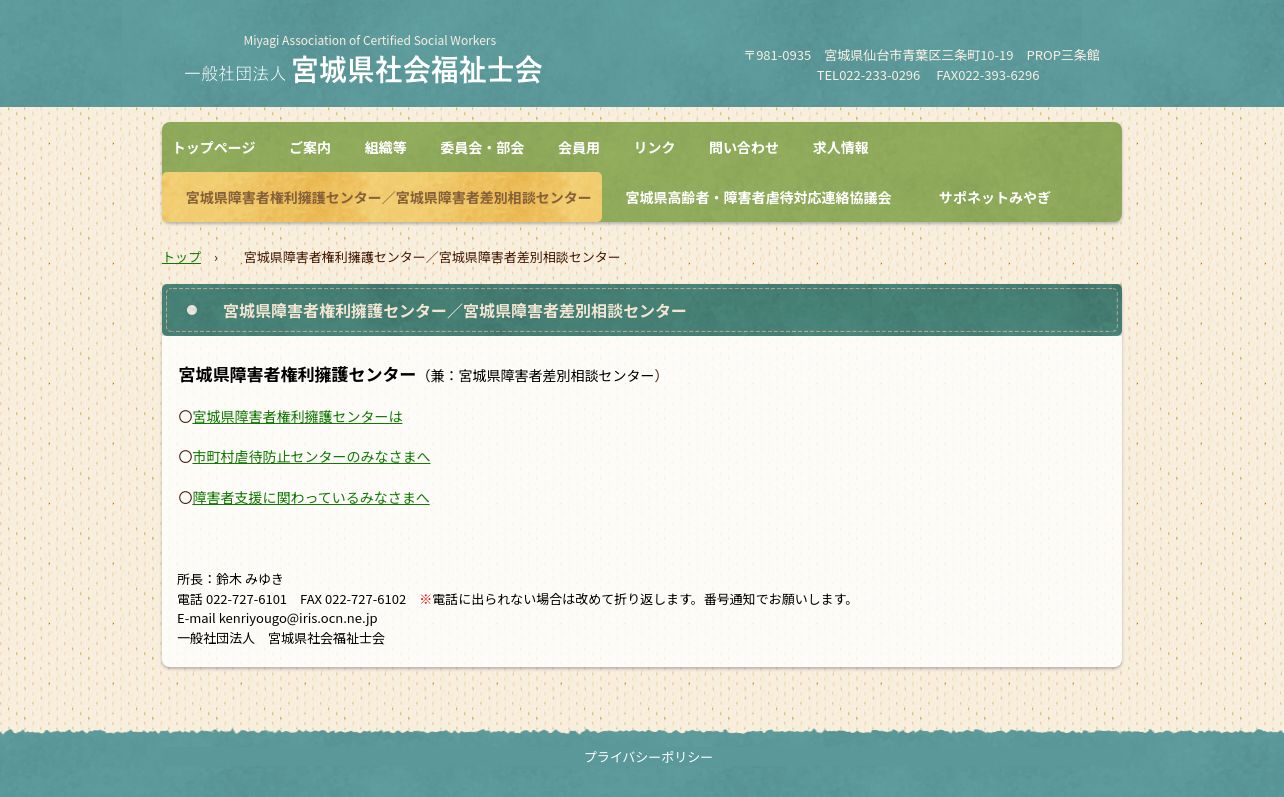Click the bold 宮城県障害者権利擁護センター heading text

click(297, 375)
